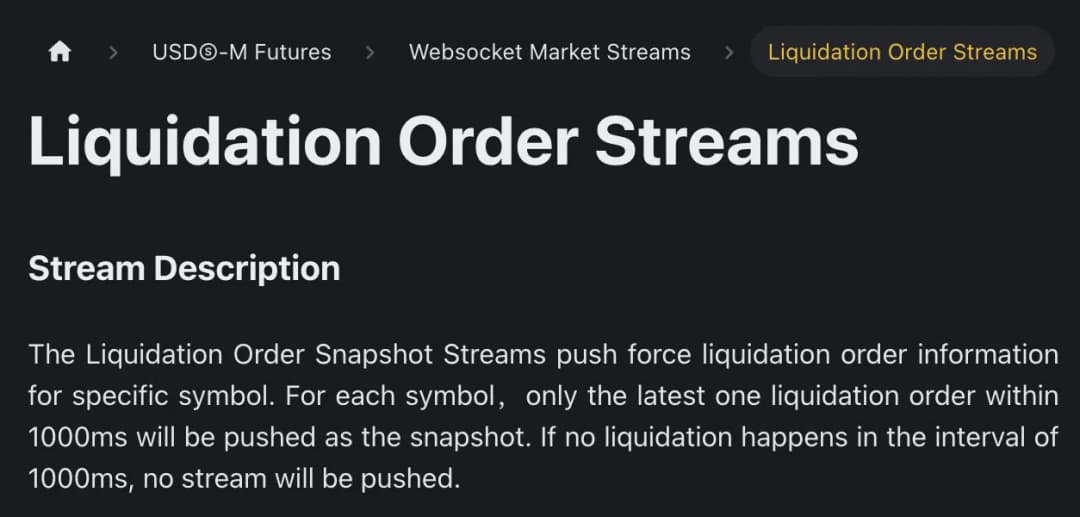Click word "Order" in the large page title
Screen dimensions: 1080x517
click(488, 142)
